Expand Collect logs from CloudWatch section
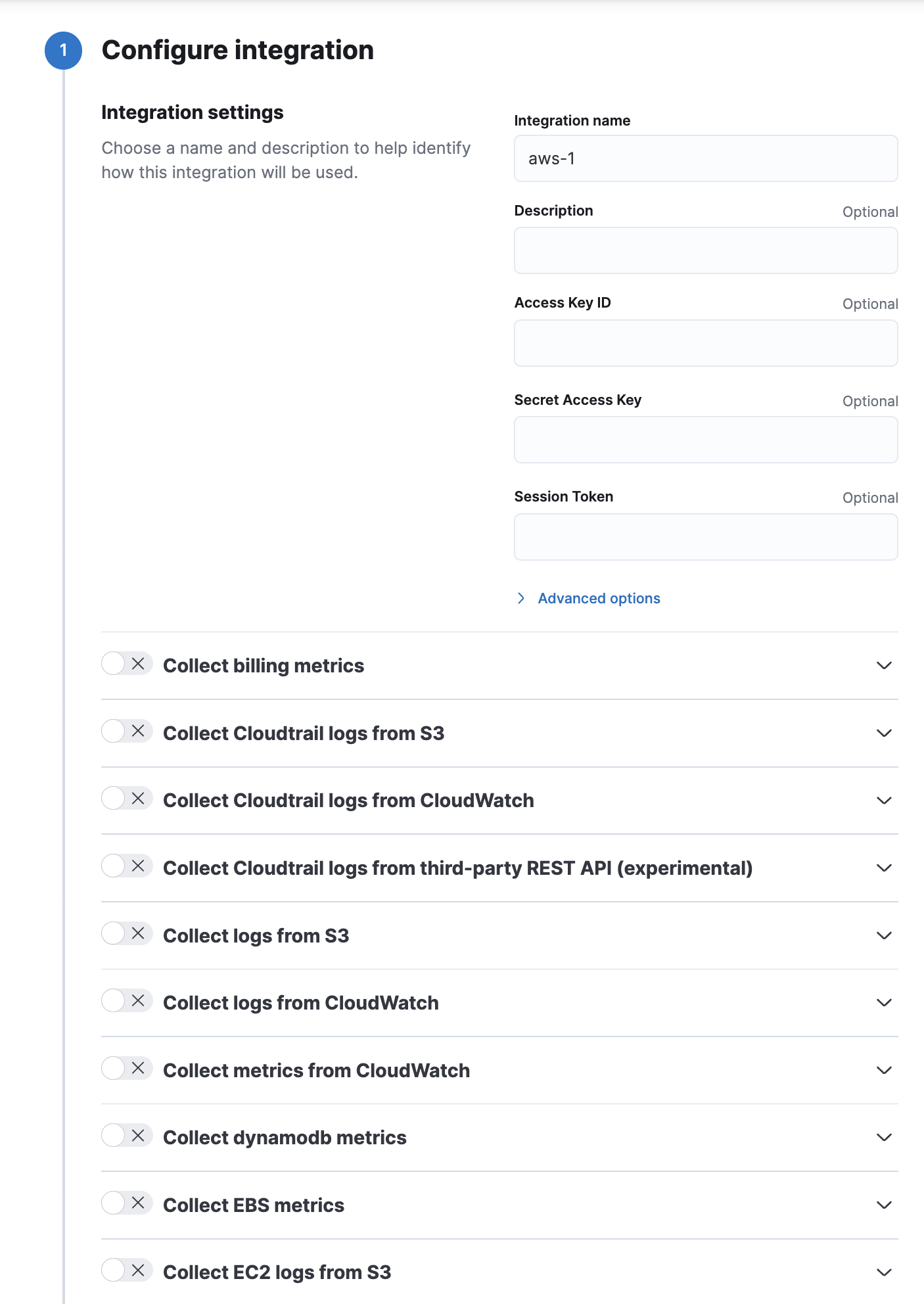924x1304 pixels. pos(884,1003)
